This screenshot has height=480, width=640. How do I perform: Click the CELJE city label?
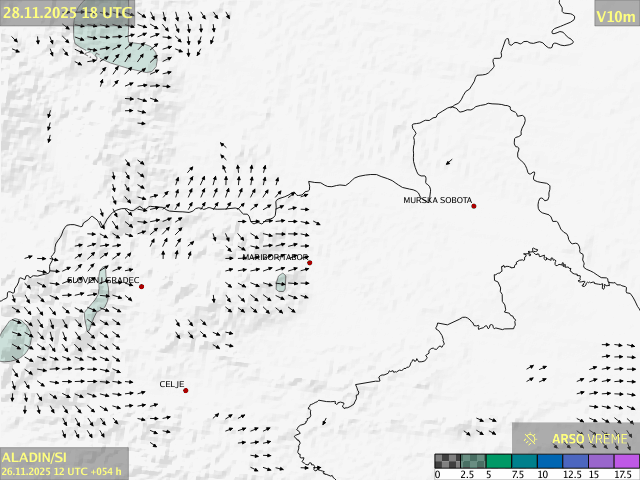pyautogui.click(x=172, y=384)
